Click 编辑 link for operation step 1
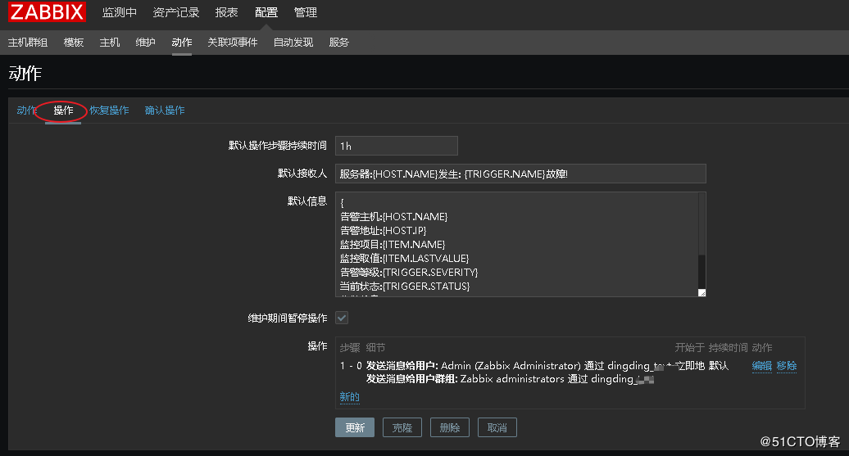Image resolution: width=849 pixels, height=456 pixels. (762, 366)
